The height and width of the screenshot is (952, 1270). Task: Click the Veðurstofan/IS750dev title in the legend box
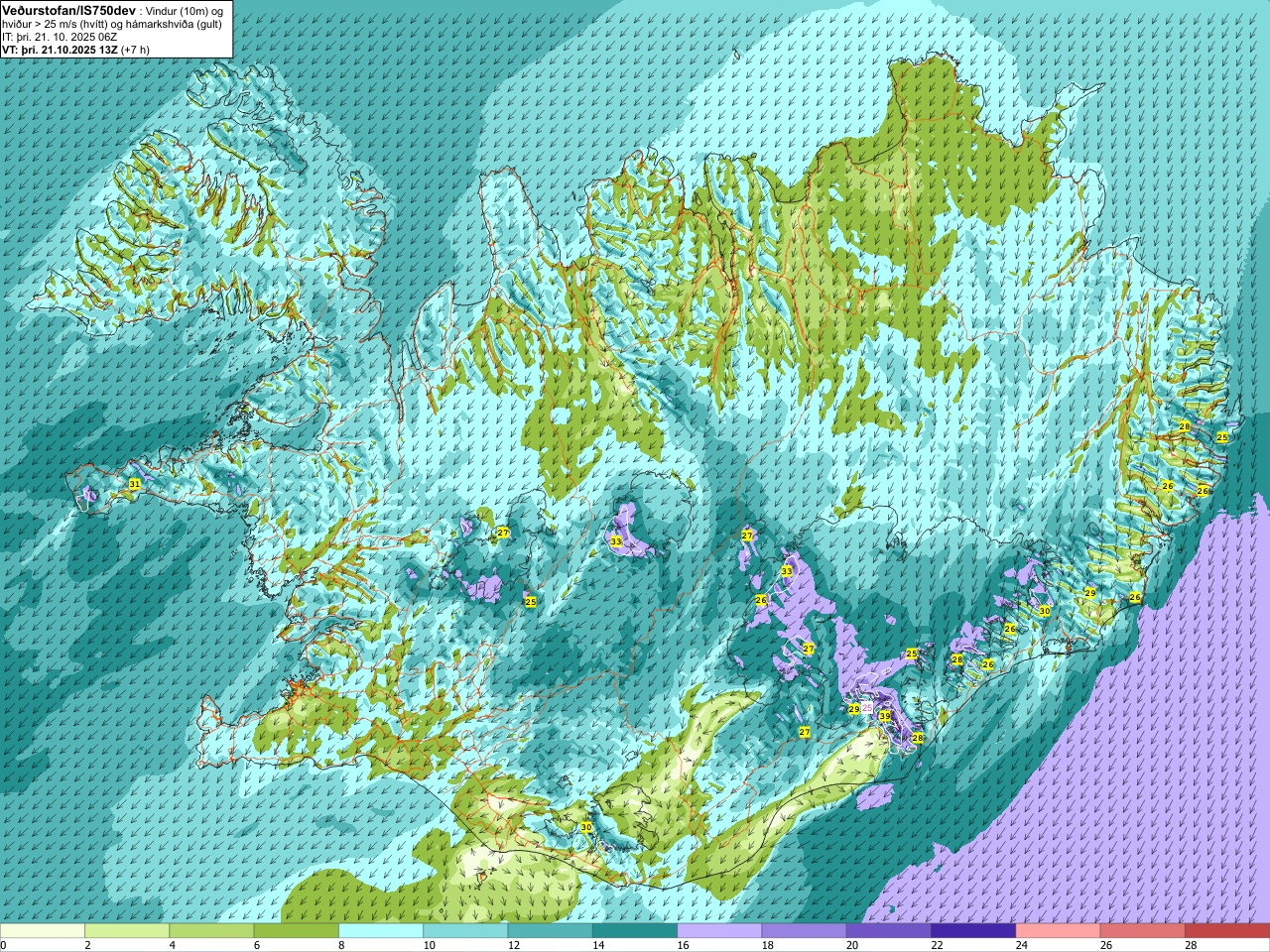coord(68,9)
